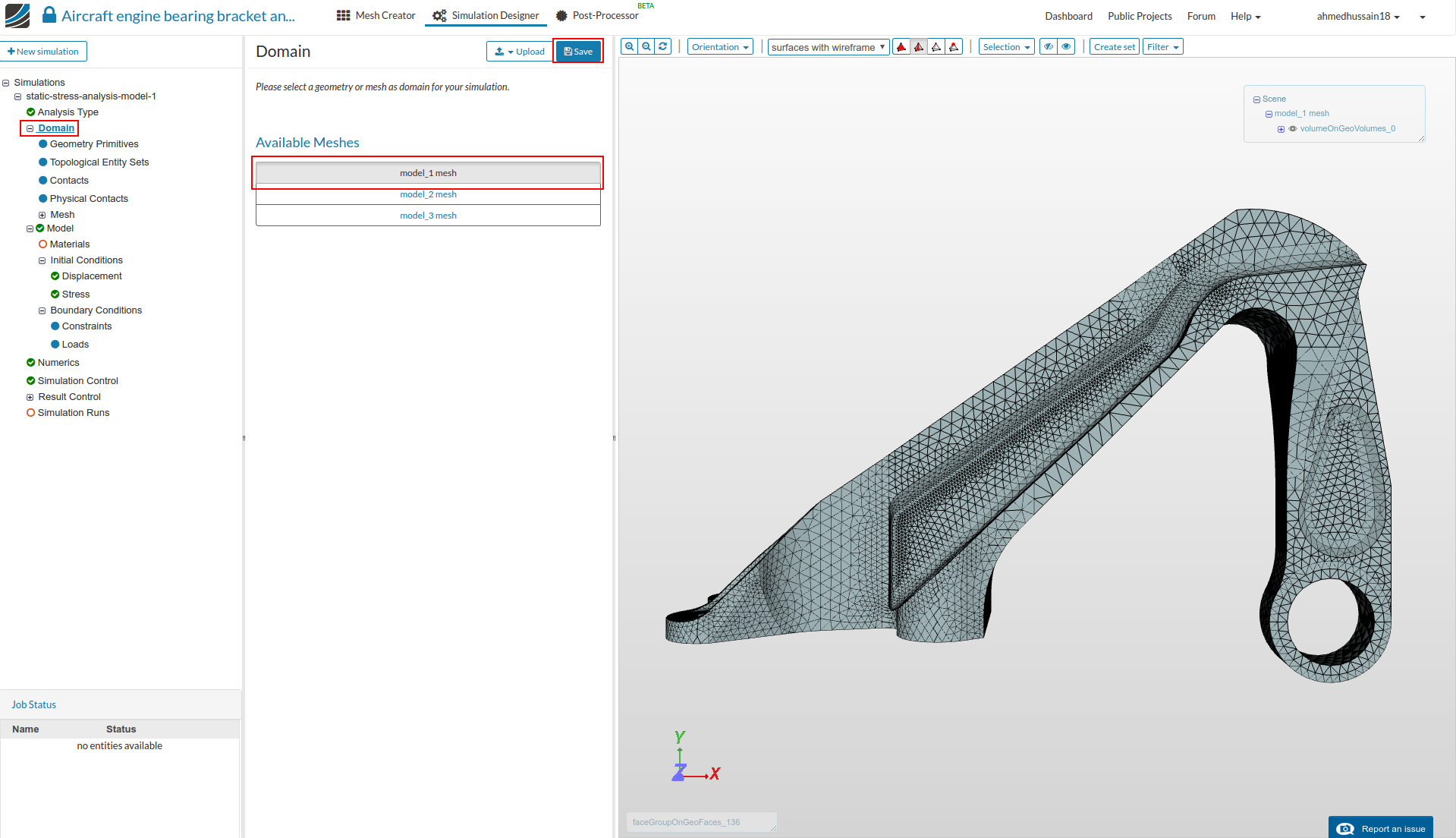Zoom in on the 3D viewer
The image size is (1456, 838).
pos(629,47)
